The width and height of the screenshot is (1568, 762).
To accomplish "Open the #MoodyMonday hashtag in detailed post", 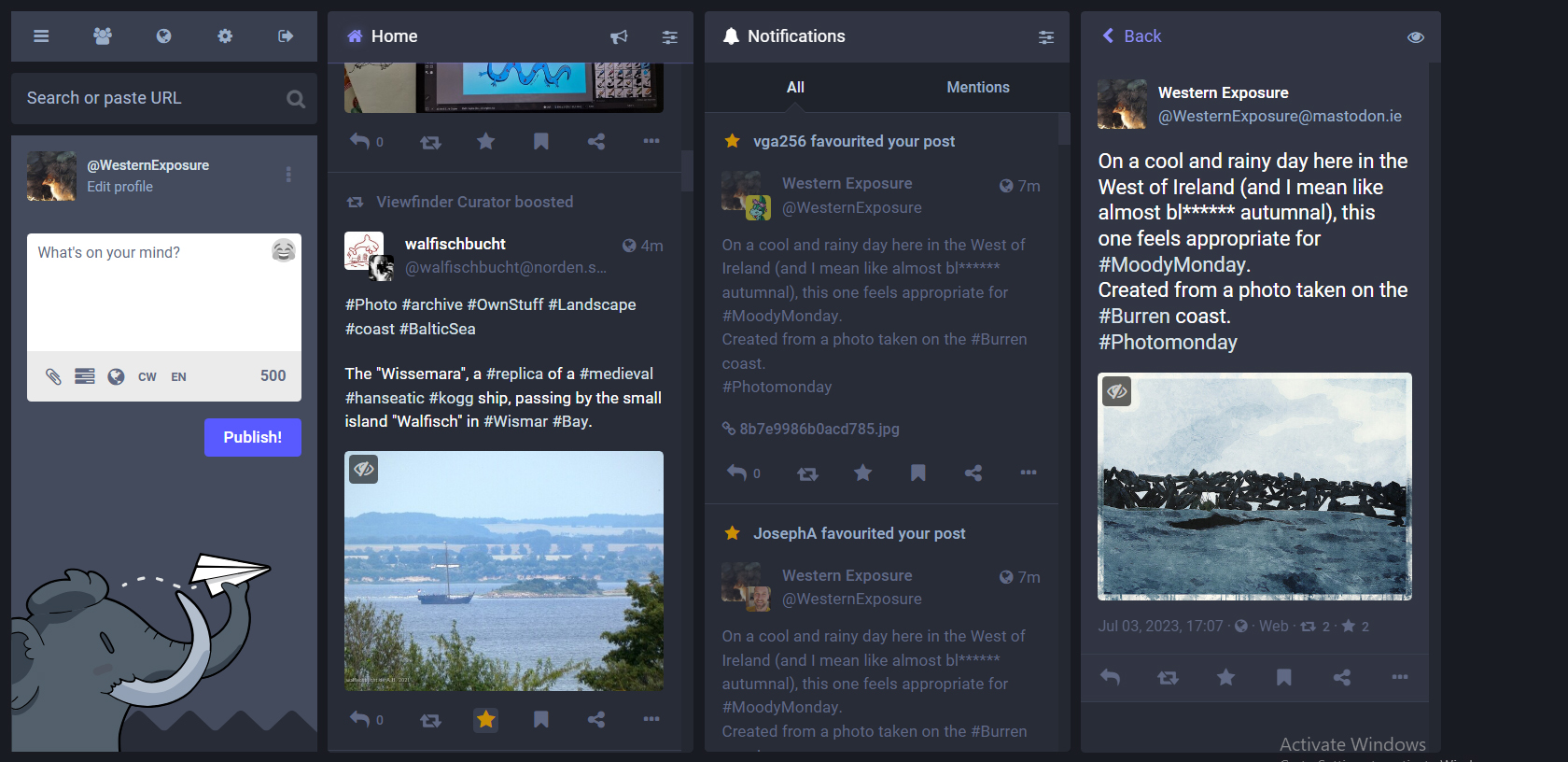I will pos(1172,264).
